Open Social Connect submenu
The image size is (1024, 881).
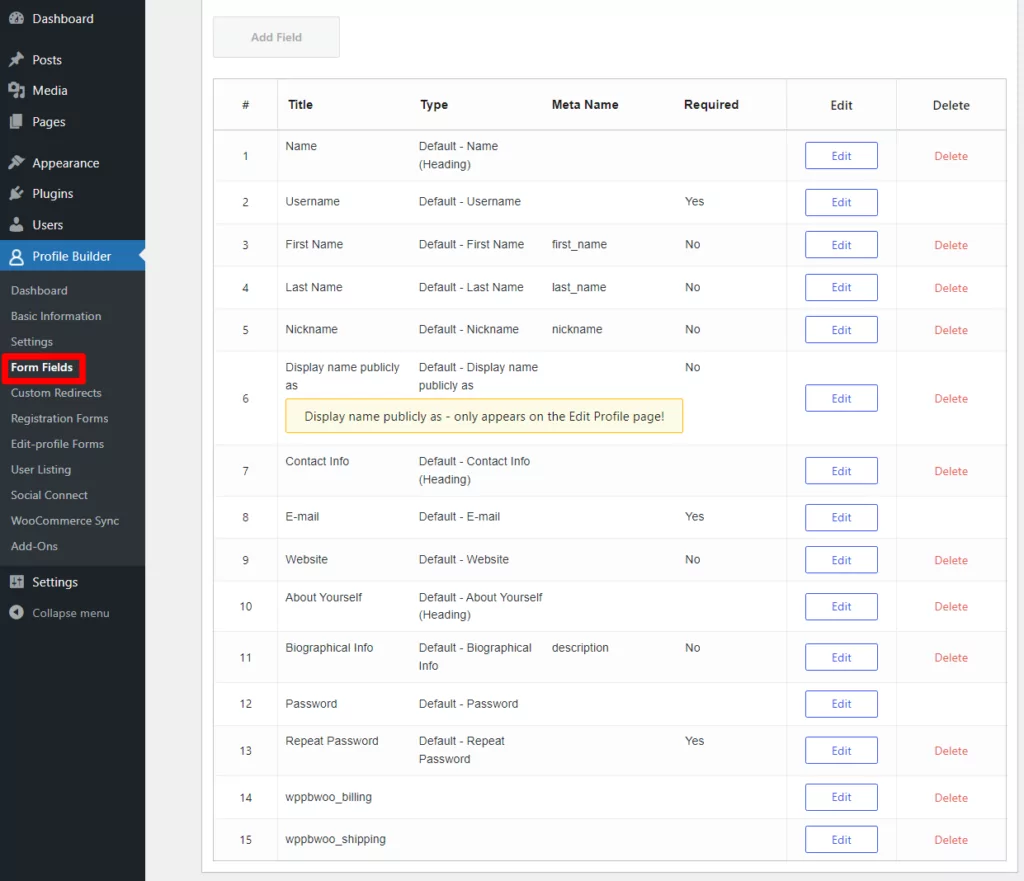pyautogui.click(x=49, y=495)
